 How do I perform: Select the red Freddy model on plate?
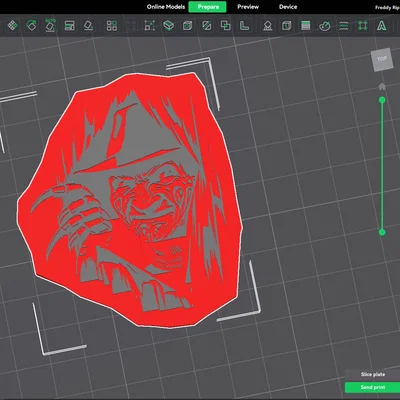coord(130,199)
